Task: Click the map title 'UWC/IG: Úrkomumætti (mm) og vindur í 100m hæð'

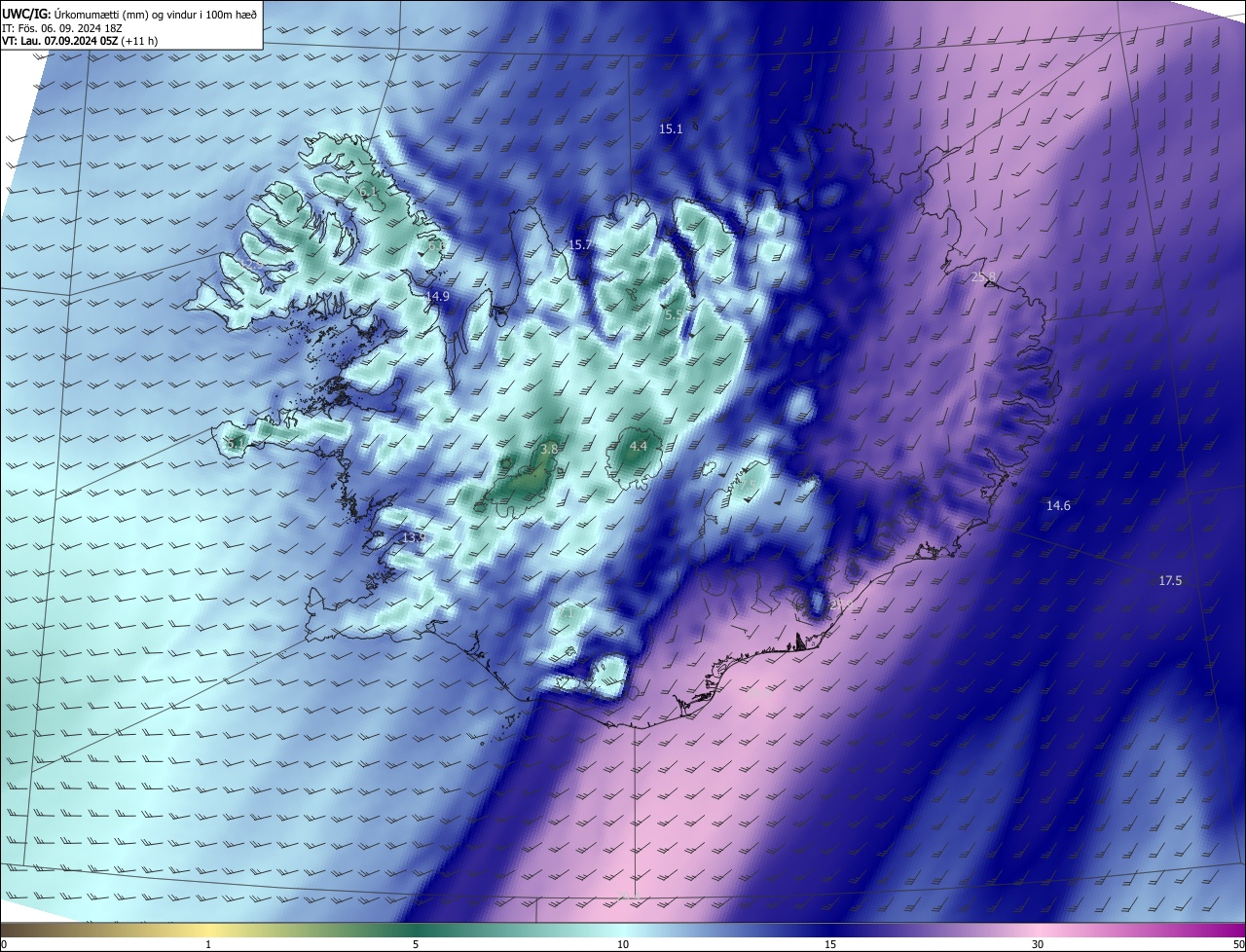Action: click(x=129, y=13)
